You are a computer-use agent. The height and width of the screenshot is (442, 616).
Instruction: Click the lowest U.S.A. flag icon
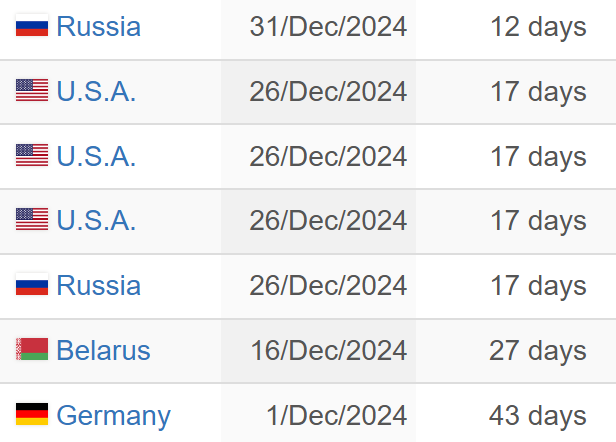click(x=32, y=221)
